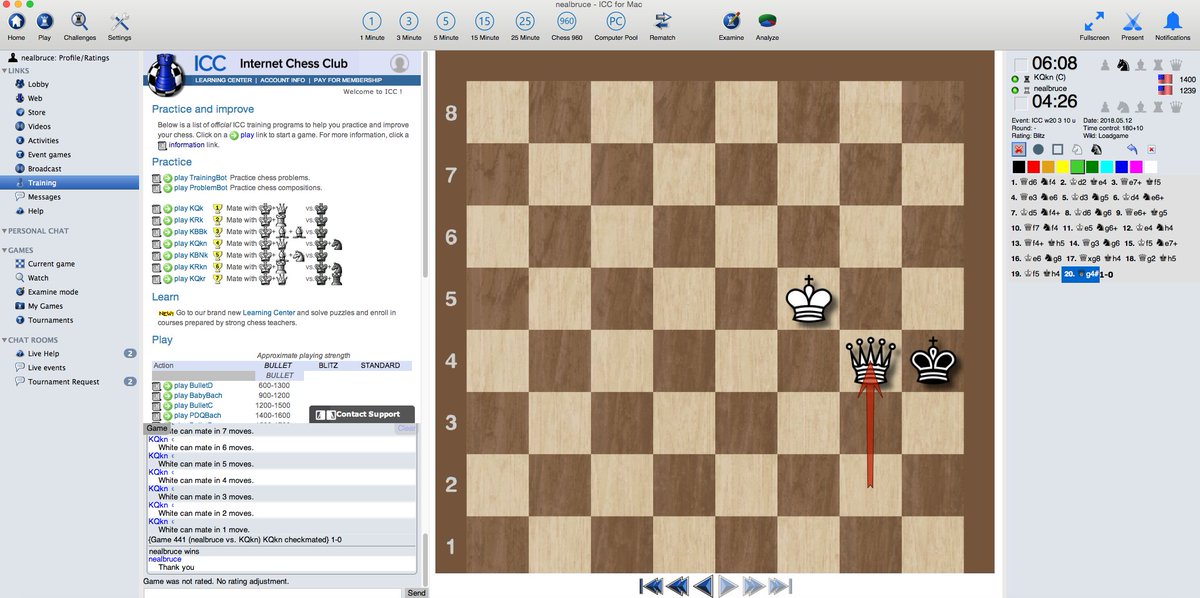
Task: Join the Computer Pool
Action: (x=617, y=24)
